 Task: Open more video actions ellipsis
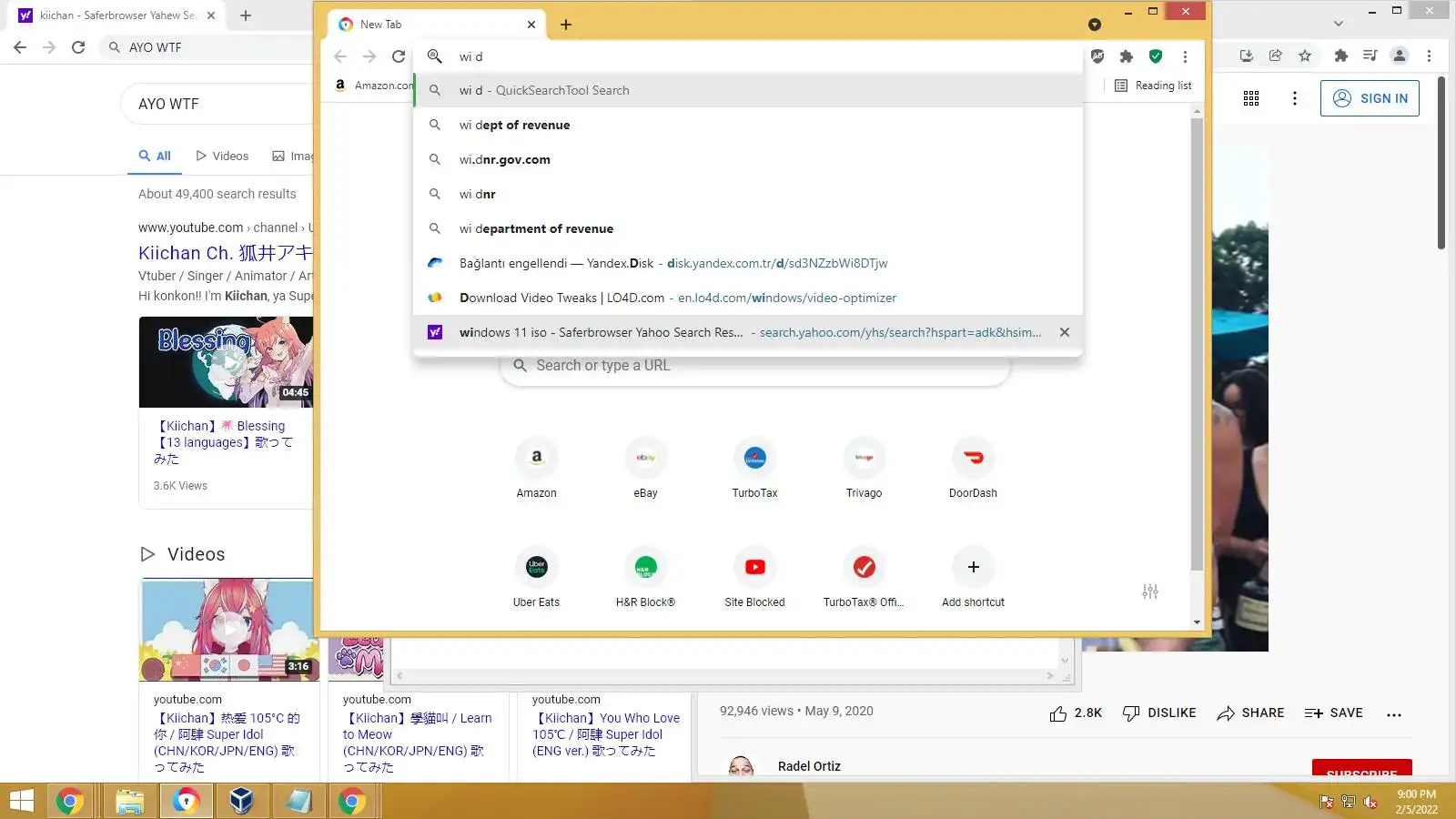(x=1394, y=714)
